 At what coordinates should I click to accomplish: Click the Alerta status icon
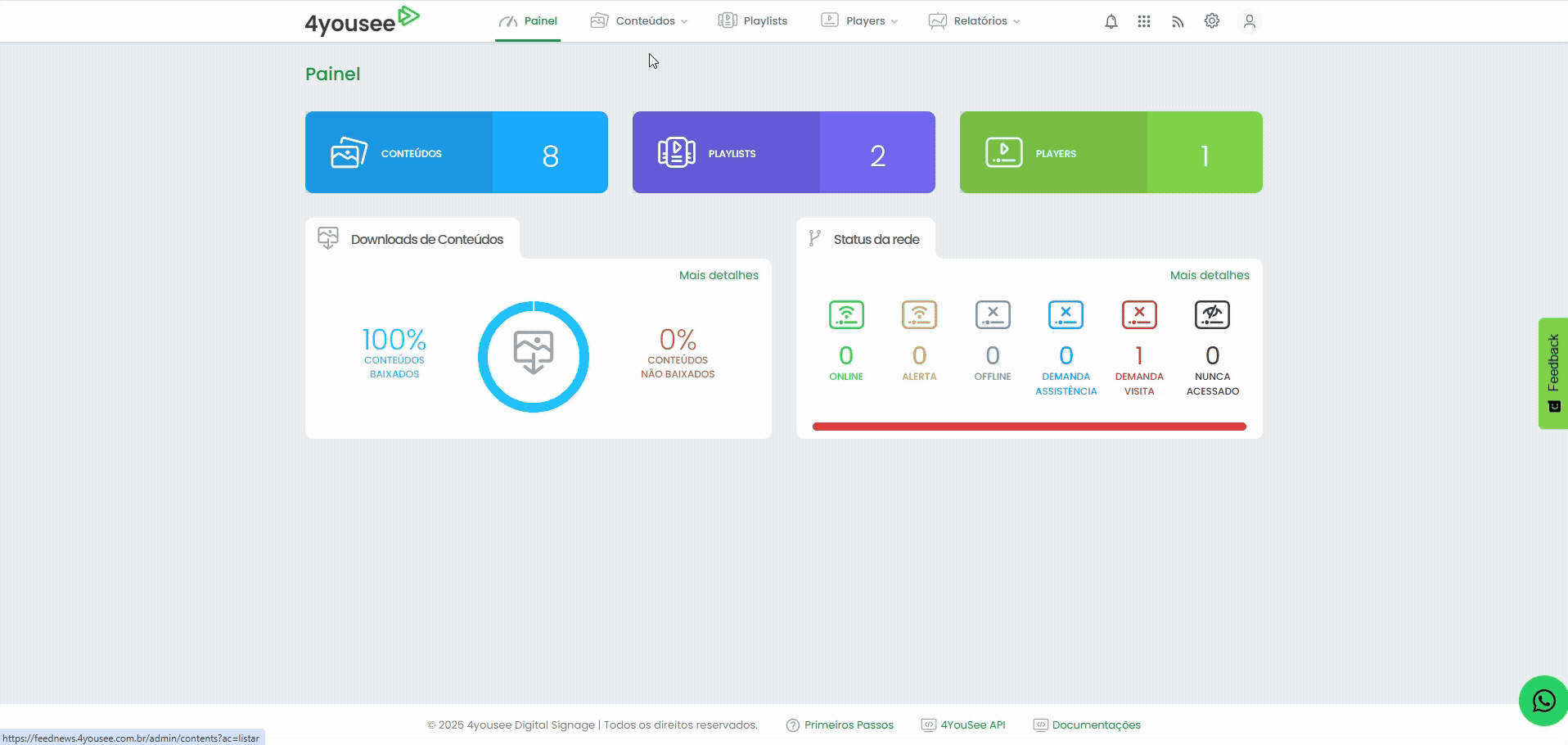(919, 314)
